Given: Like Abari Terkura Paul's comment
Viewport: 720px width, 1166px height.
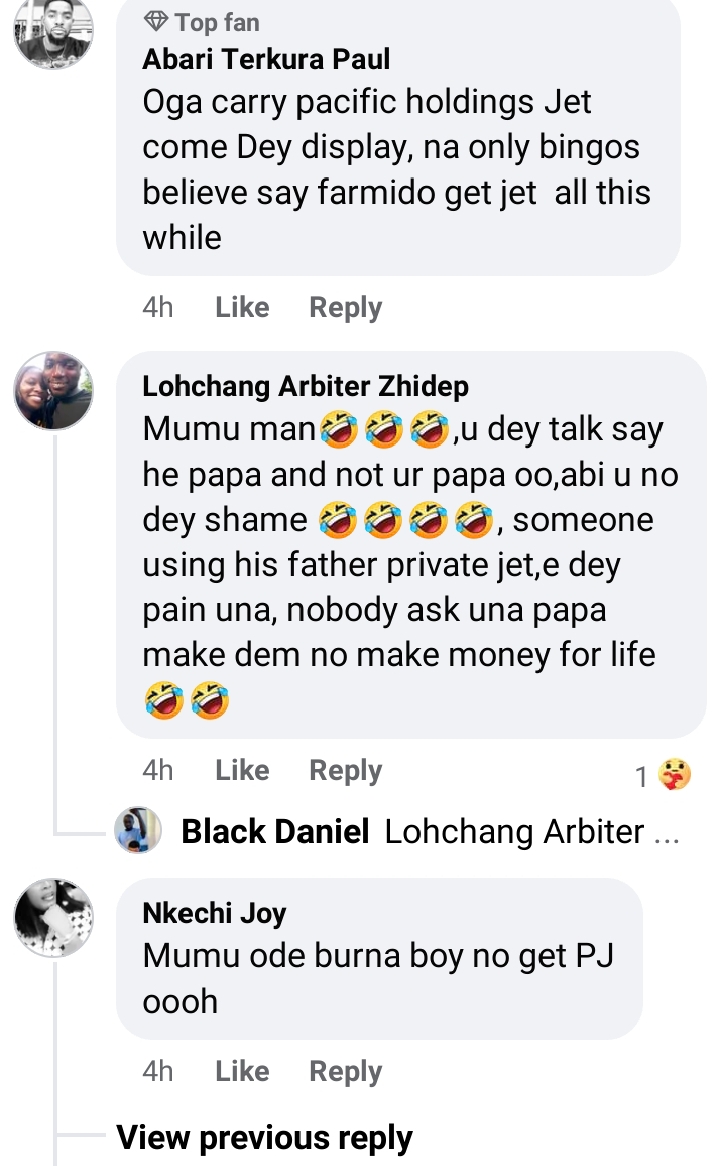Looking at the screenshot, I should [x=242, y=307].
